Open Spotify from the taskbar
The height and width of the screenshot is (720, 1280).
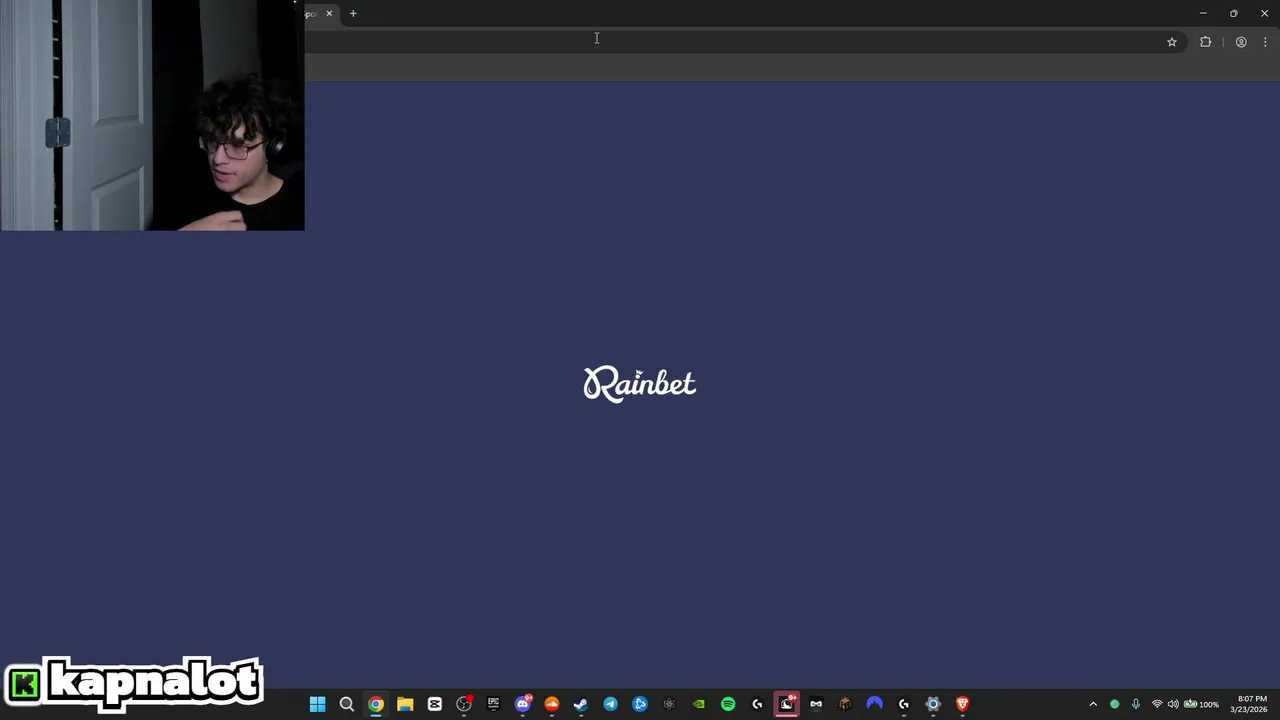728,704
